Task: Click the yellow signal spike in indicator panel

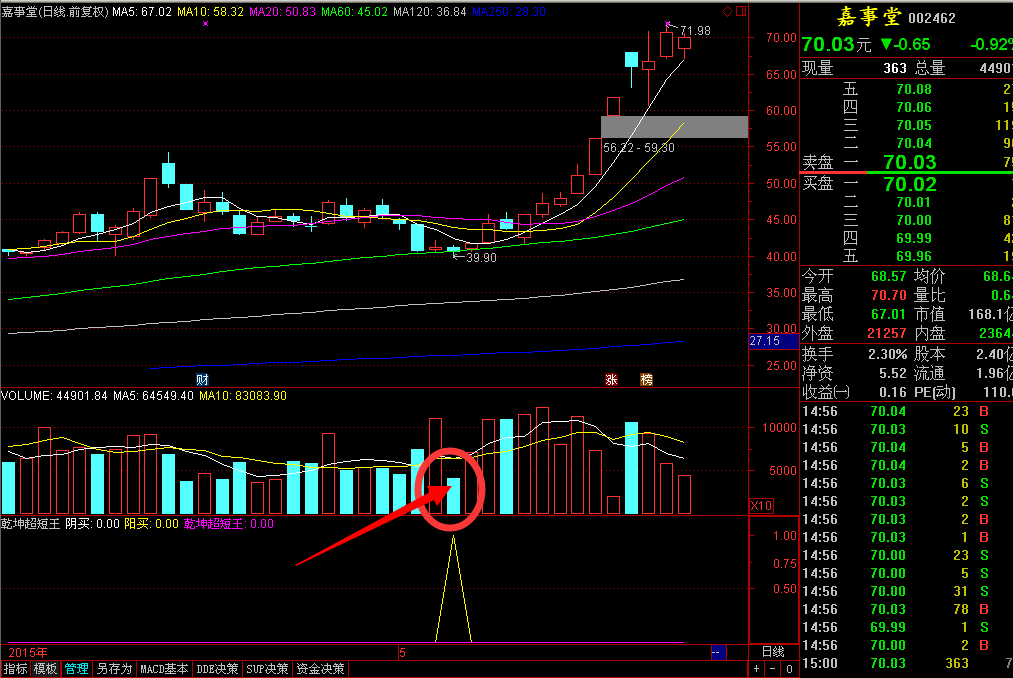Action: [x=454, y=588]
